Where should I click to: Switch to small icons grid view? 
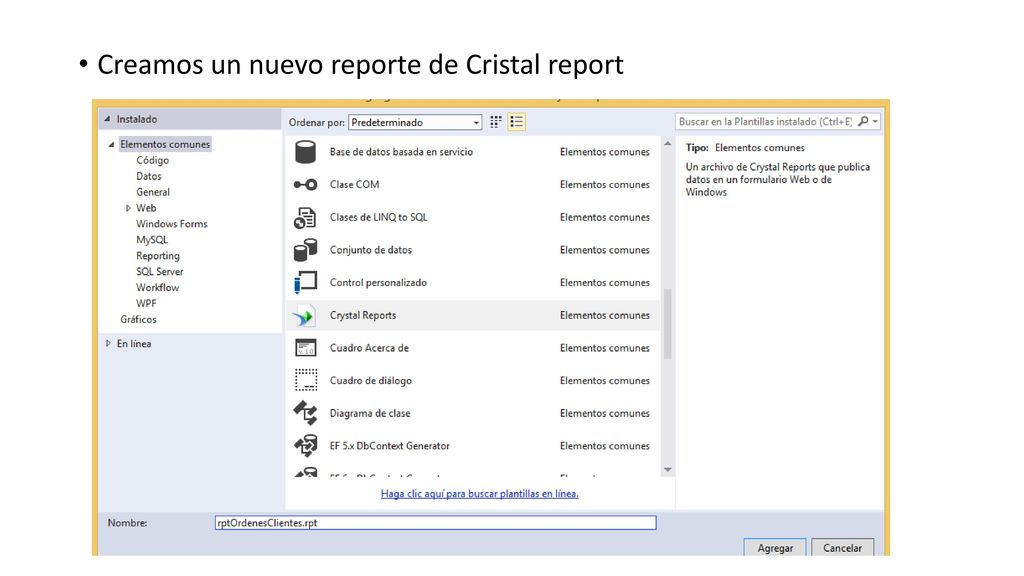pos(496,122)
